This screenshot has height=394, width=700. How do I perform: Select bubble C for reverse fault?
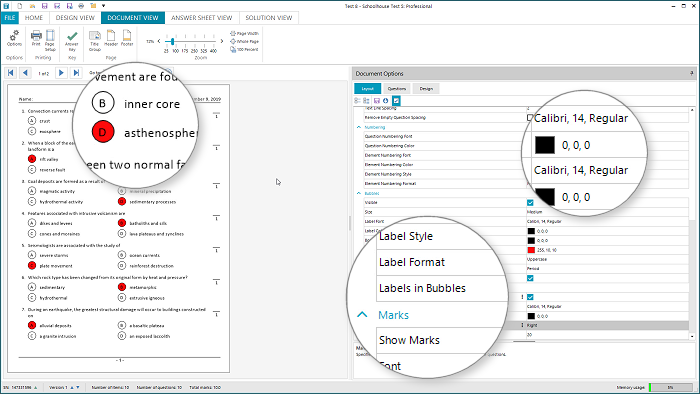[32, 170]
